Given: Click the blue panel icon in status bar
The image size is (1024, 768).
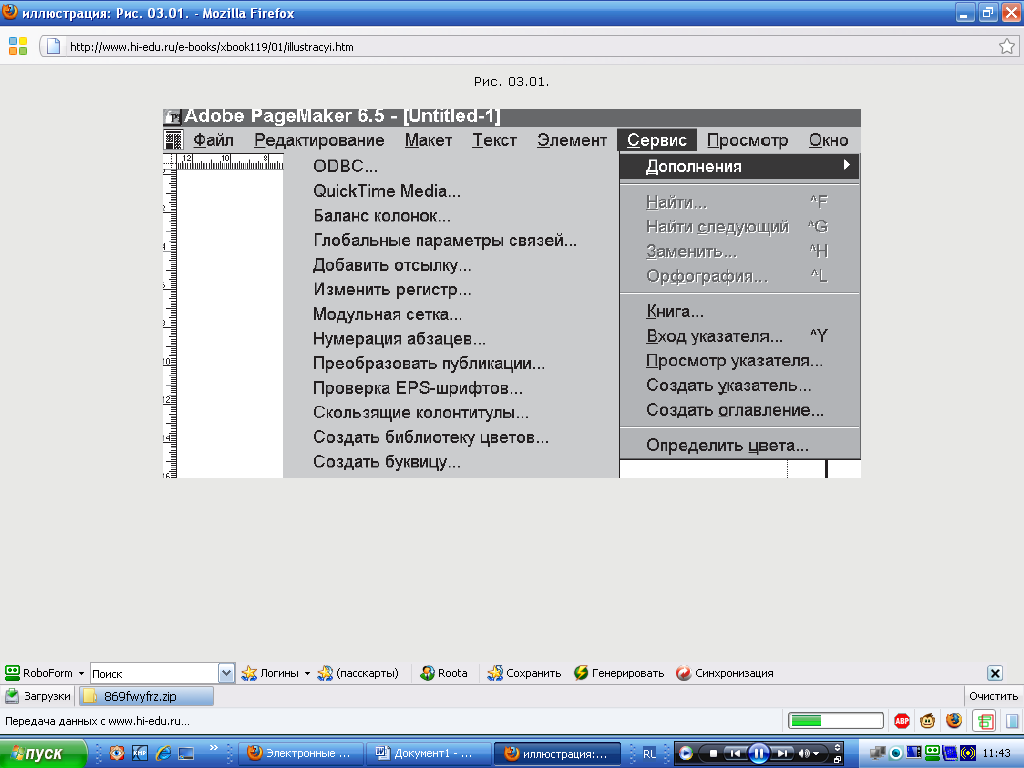Looking at the screenshot, I should pyautogui.click(x=1012, y=721).
